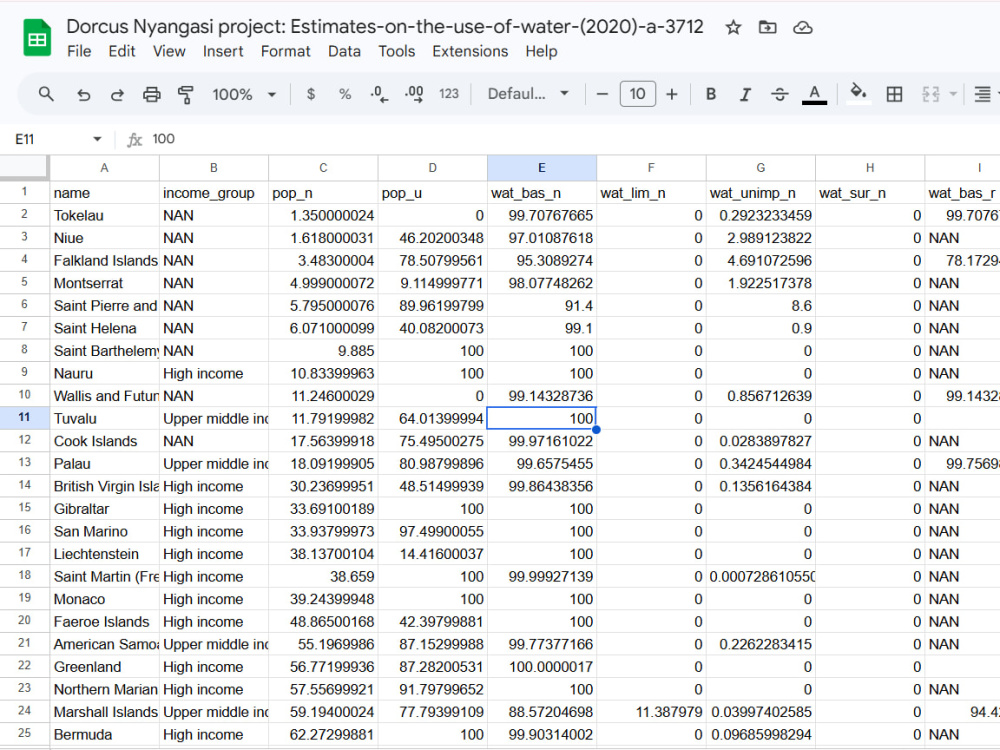Screen dimensions: 1000x750
Task: Open the View menu
Action: click(169, 51)
